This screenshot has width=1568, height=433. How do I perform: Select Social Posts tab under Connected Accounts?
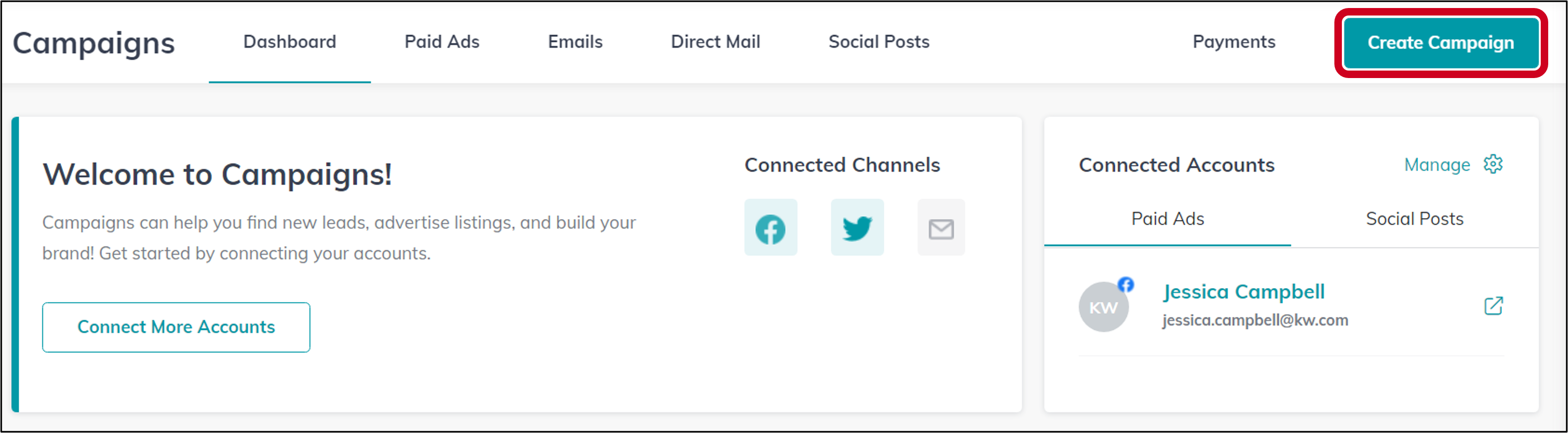click(x=1415, y=219)
